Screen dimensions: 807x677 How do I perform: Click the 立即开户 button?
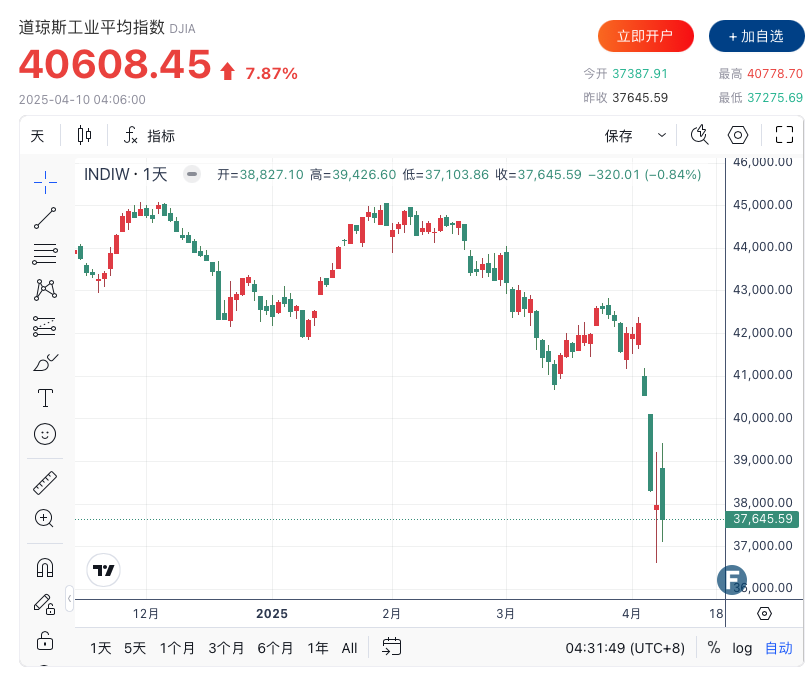(x=645, y=36)
